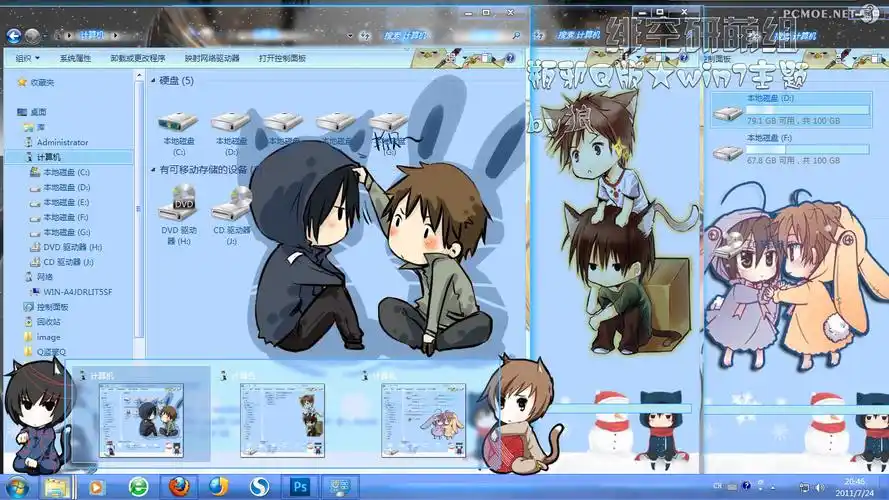The height and width of the screenshot is (500, 889).
Task: Launch Firefox from the taskbar
Action: point(179,487)
